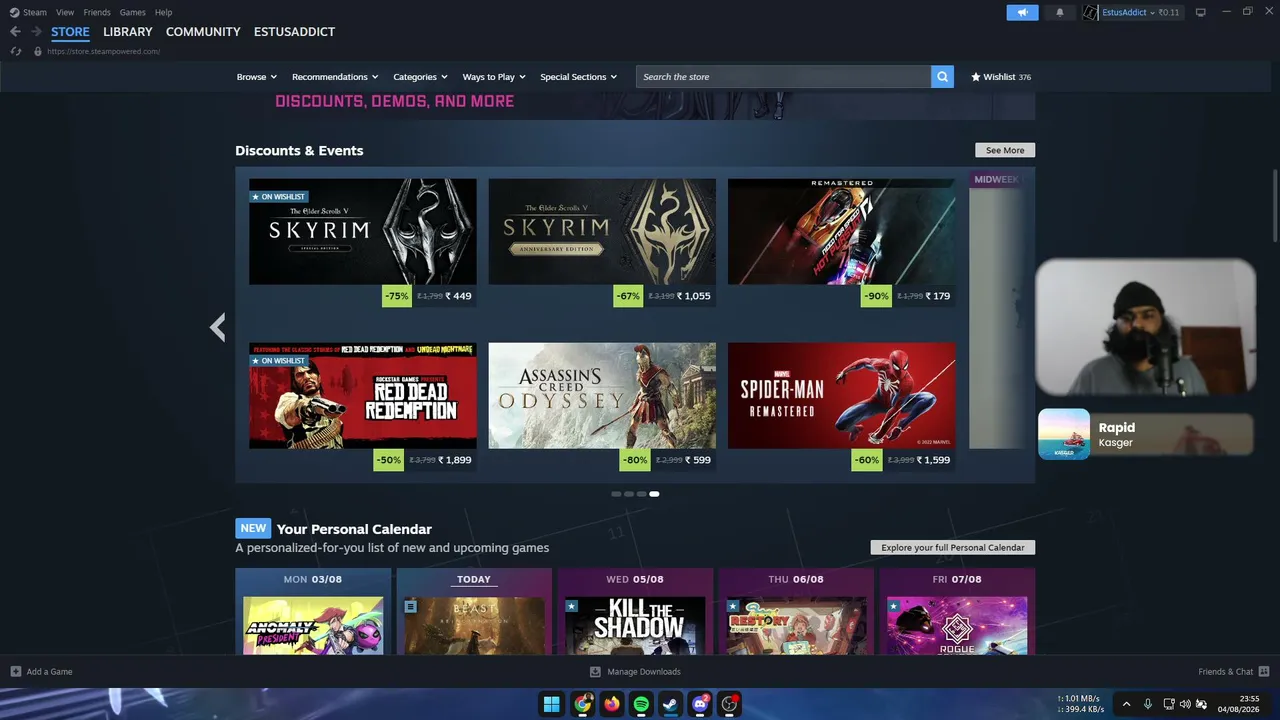Click the Add a Game label
The height and width of the screenshot is (720, 1280).
pyautogui.click(x=49, y=671)
